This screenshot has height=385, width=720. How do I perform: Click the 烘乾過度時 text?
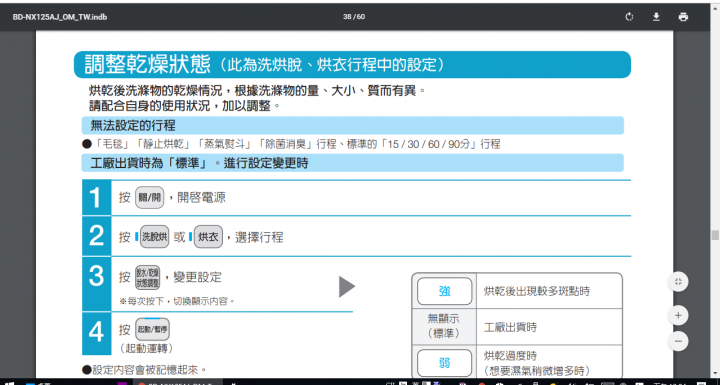click(510, 356)
